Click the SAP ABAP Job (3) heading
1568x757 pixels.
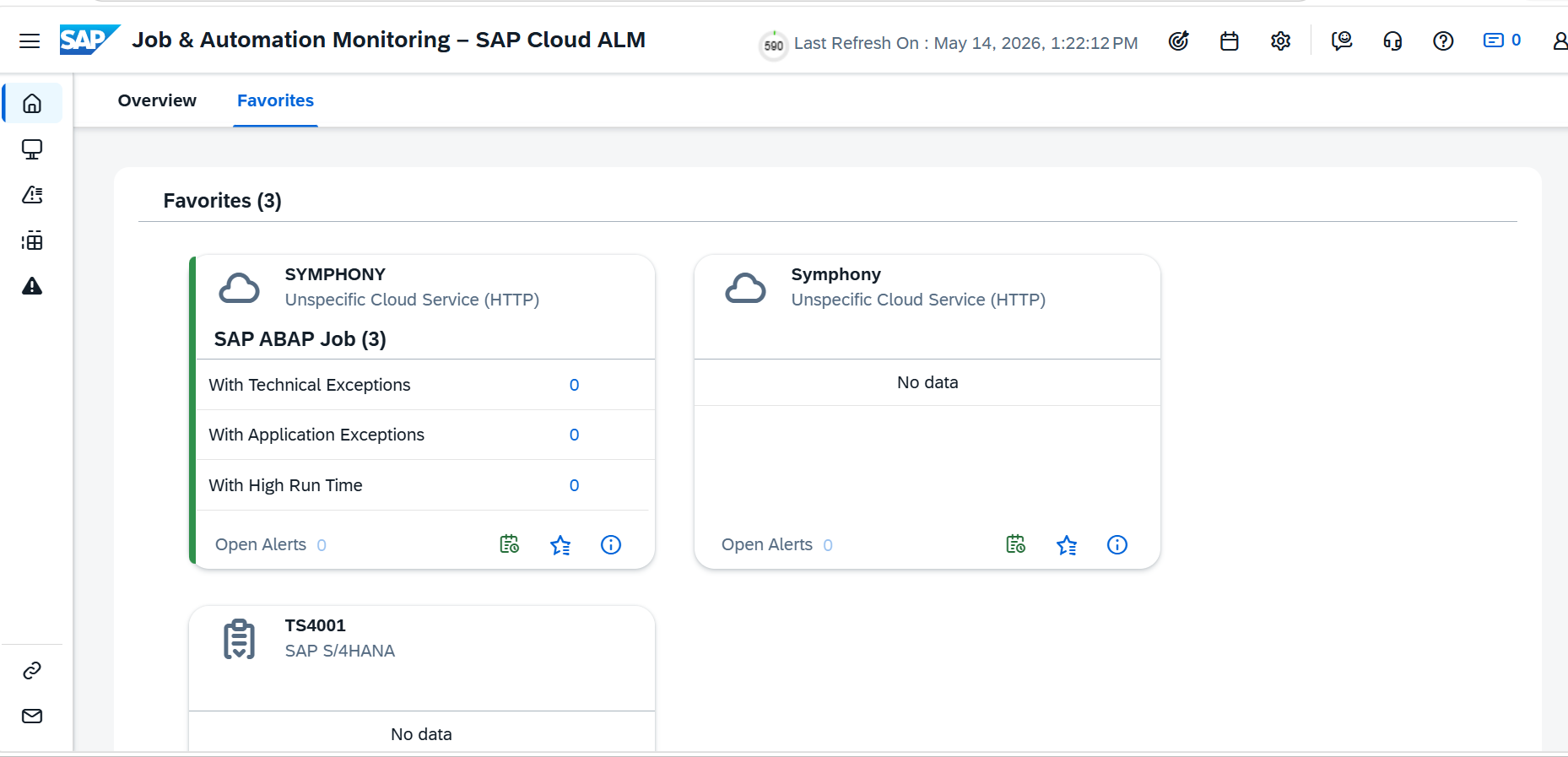click(x=300, y=339)
